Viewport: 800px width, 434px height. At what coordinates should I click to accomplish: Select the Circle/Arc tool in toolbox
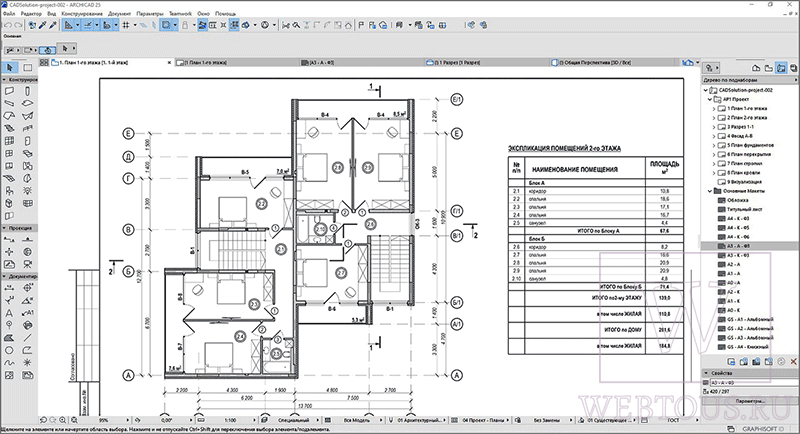9,350
